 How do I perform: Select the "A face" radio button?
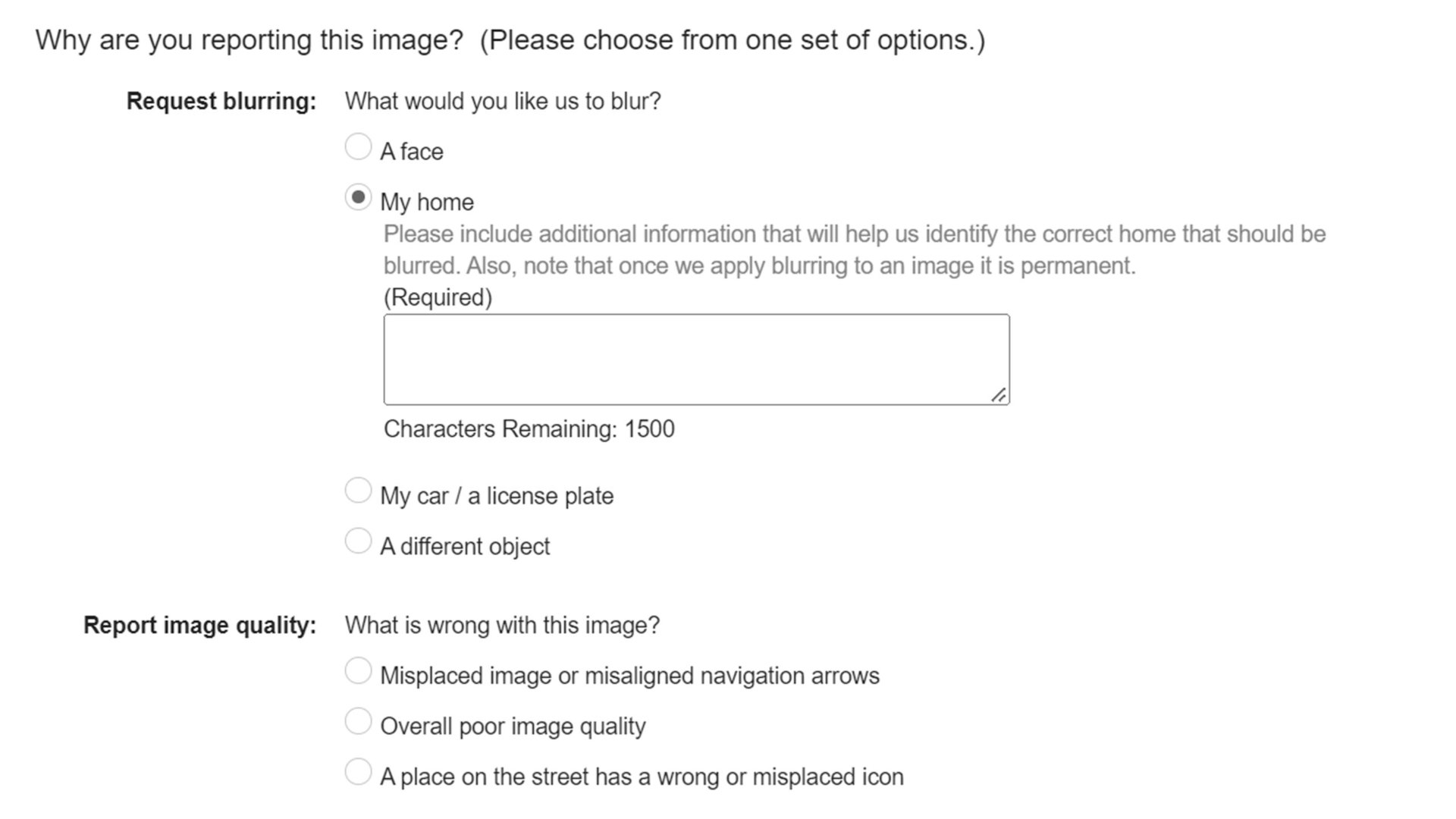click(358, 146)
